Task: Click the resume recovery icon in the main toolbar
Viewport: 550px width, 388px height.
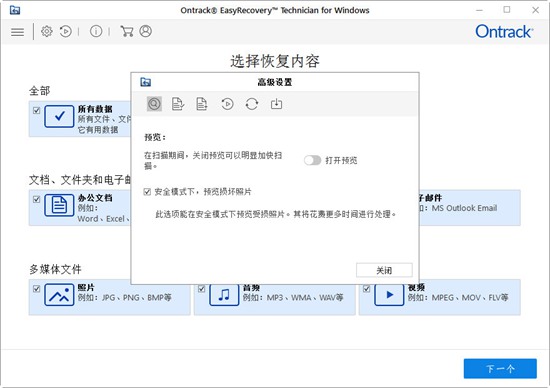Action: (66, 32)
